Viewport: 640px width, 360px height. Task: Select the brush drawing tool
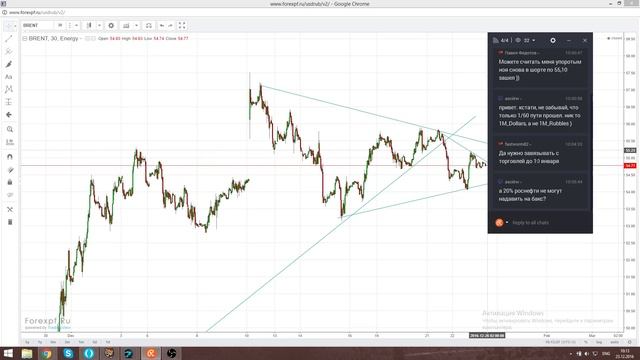pyautogui.click(x=9, y=64)
